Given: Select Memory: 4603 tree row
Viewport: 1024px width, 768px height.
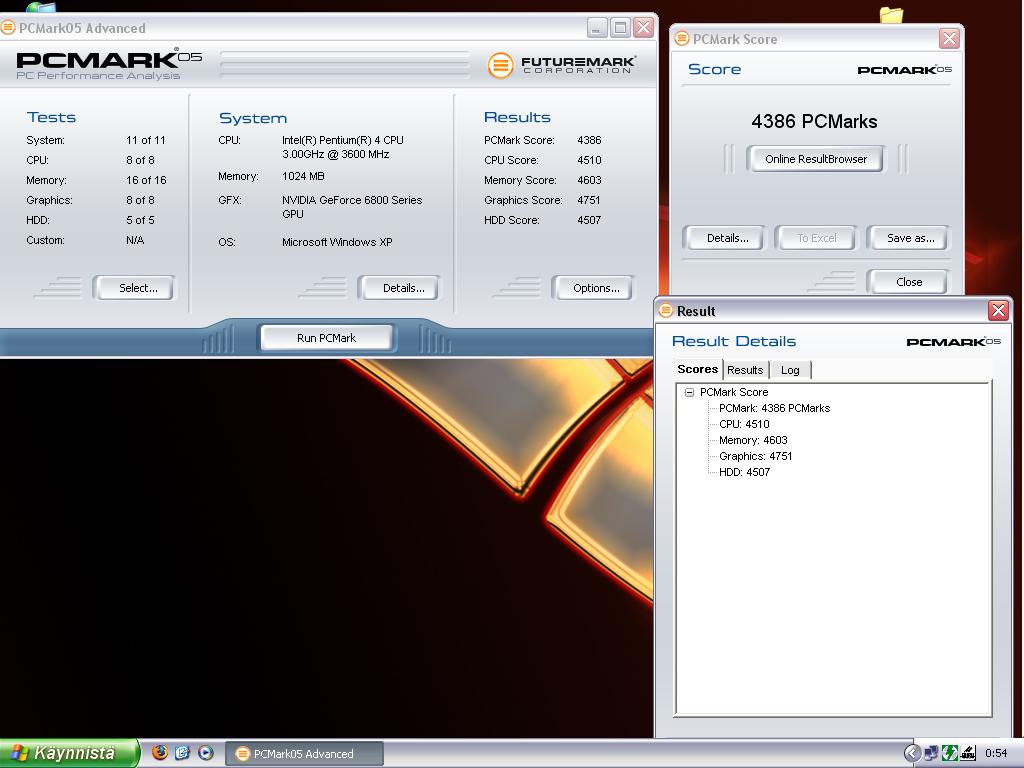Looking at the screenshot, I should (753, 440).
